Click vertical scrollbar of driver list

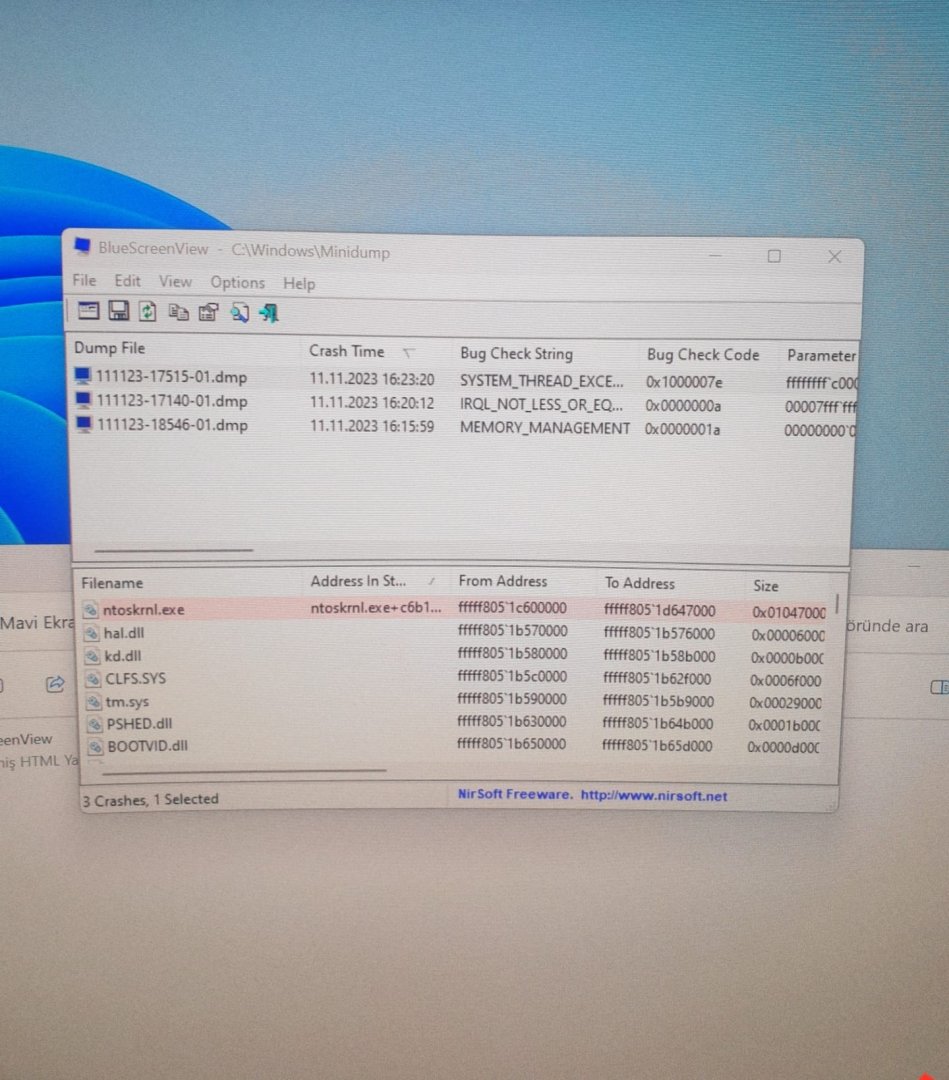(837, 605)
